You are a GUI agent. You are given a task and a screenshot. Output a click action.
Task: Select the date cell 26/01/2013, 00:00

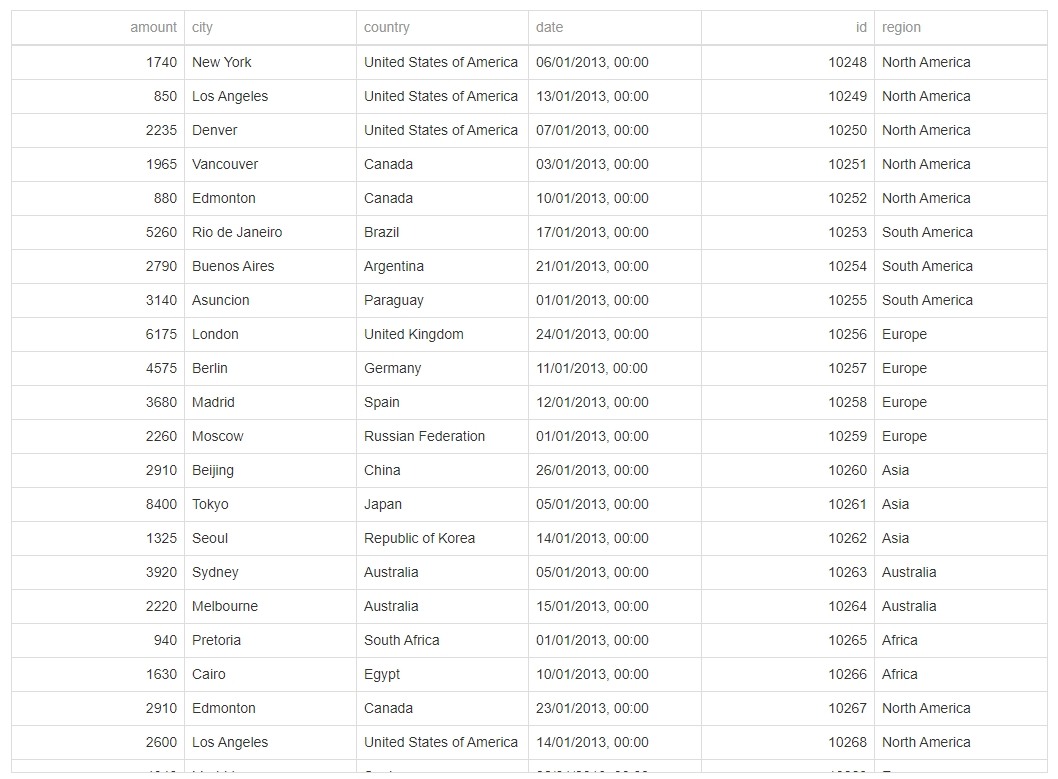pos(592,470)
